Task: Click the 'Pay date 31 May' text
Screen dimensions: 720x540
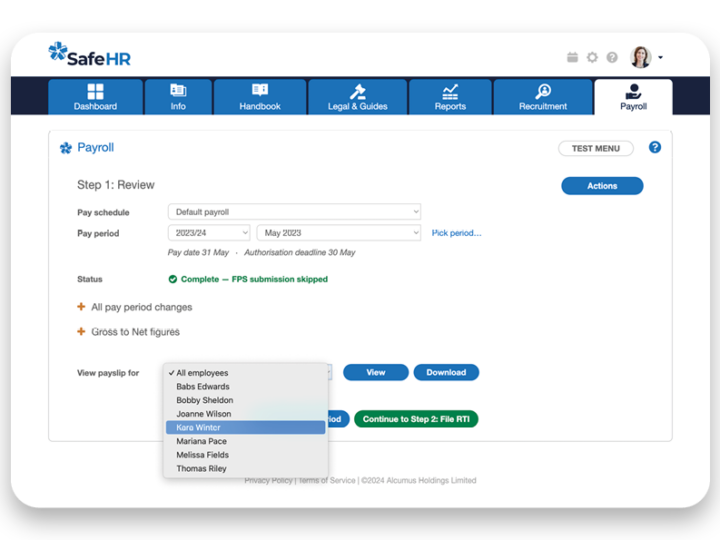Action: (x=198, y=253)
